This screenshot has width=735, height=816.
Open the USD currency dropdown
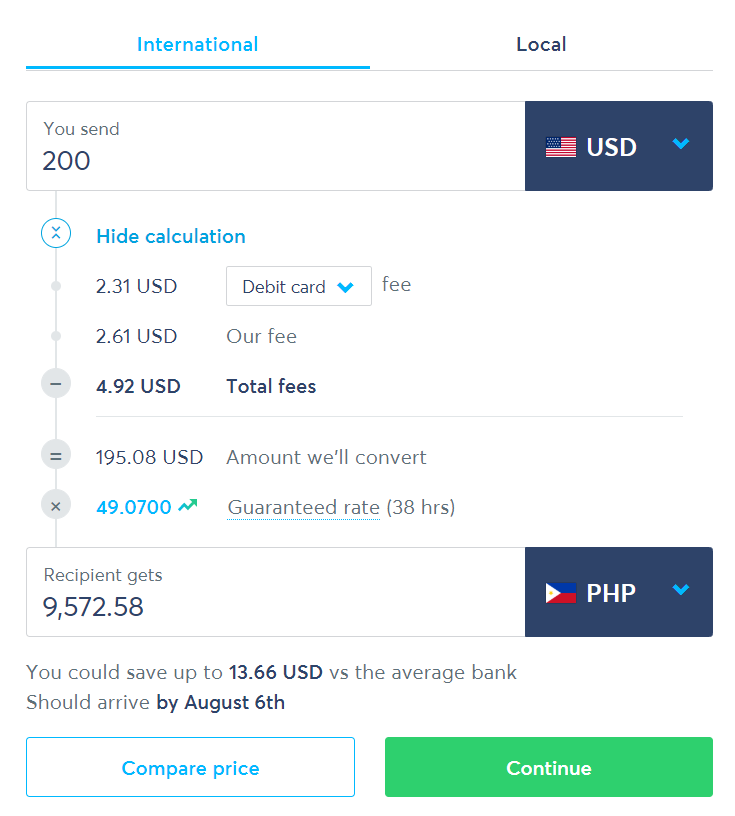(x=618, y=146)
